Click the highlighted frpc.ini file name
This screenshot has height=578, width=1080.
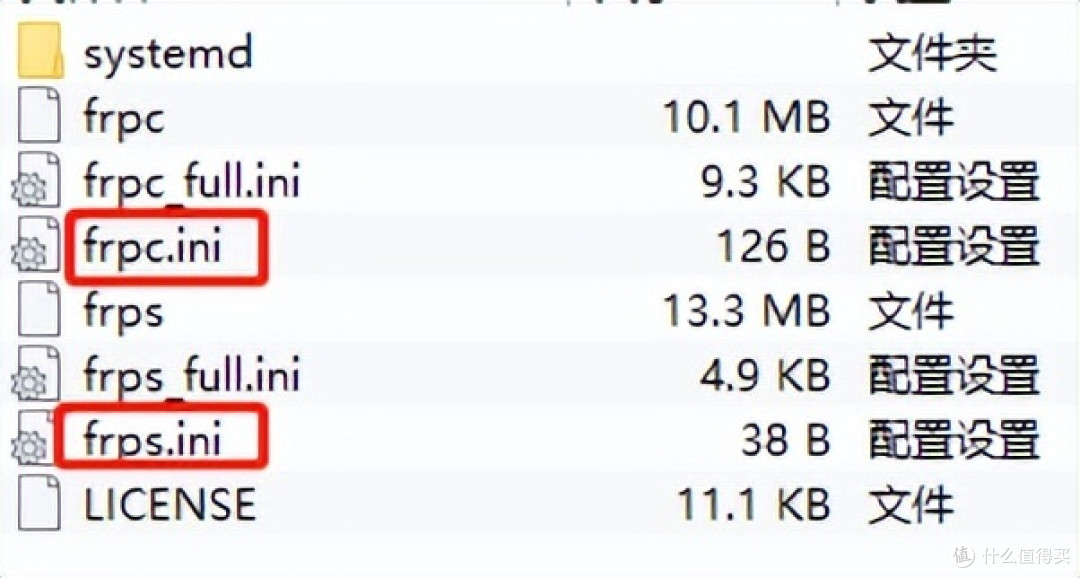[x=152, y=245]
